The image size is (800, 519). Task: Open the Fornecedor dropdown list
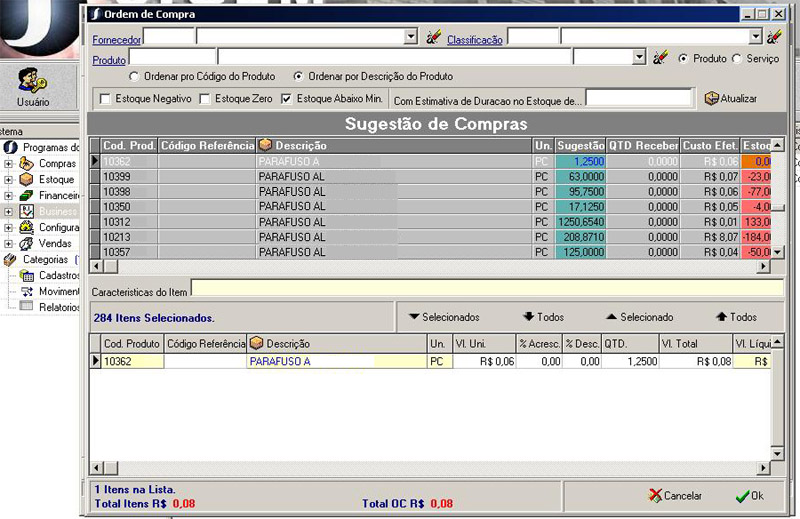click(410, 37)
